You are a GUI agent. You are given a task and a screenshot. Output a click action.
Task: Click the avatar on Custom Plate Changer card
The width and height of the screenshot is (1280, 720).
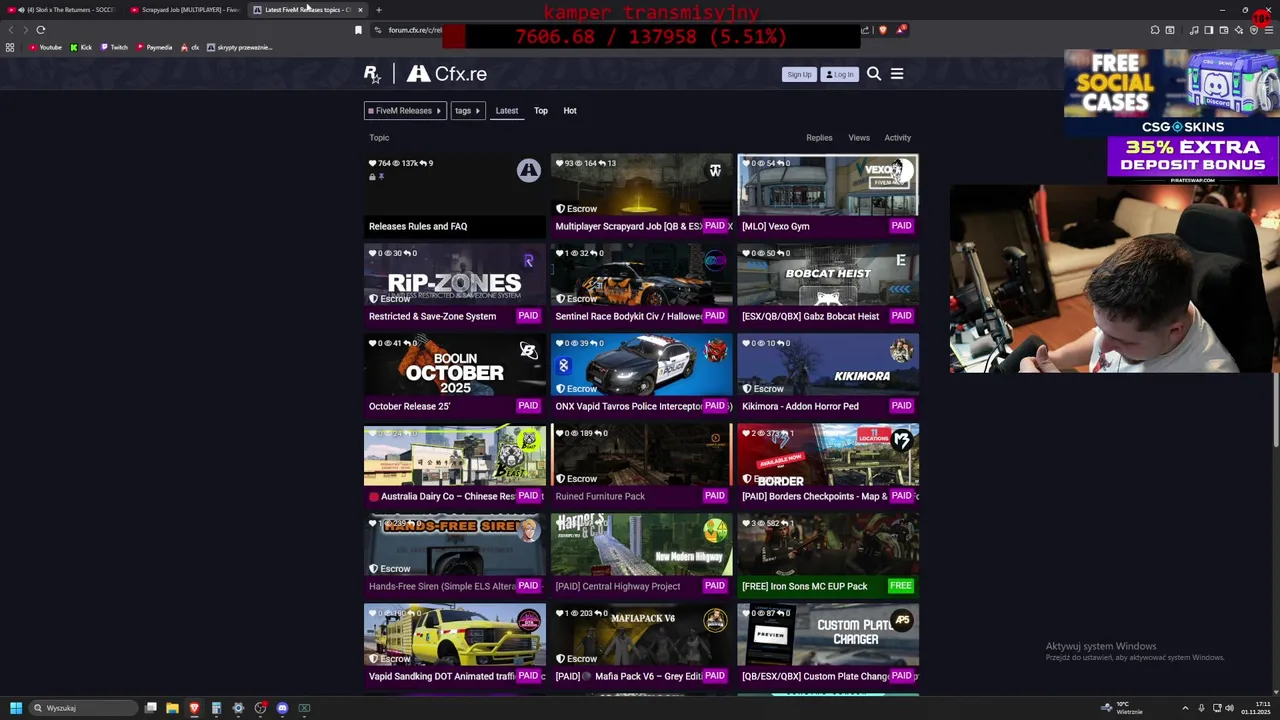[902, 620]
